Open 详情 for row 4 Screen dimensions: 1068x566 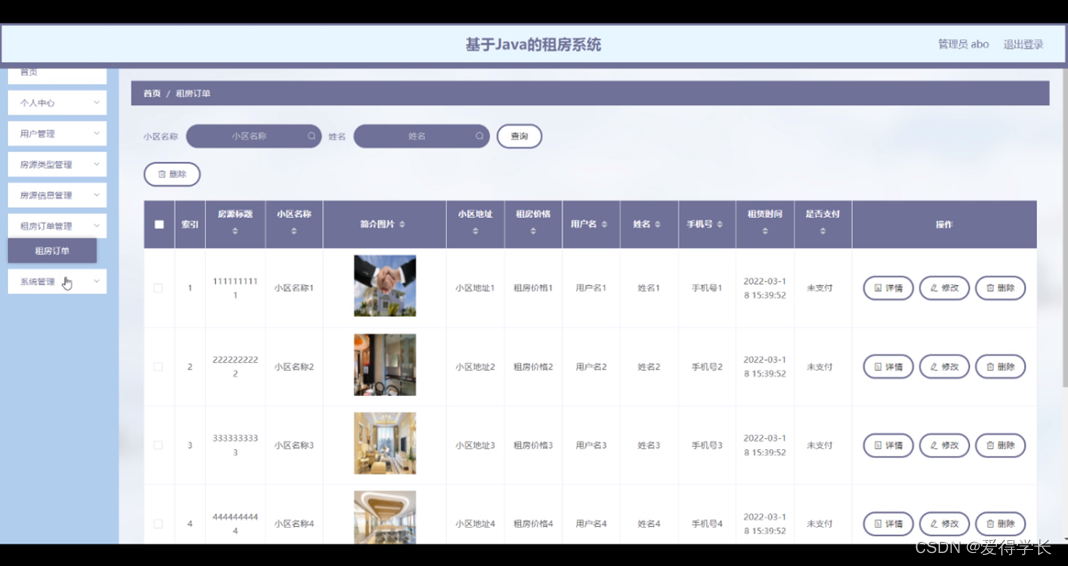(888, 524)
